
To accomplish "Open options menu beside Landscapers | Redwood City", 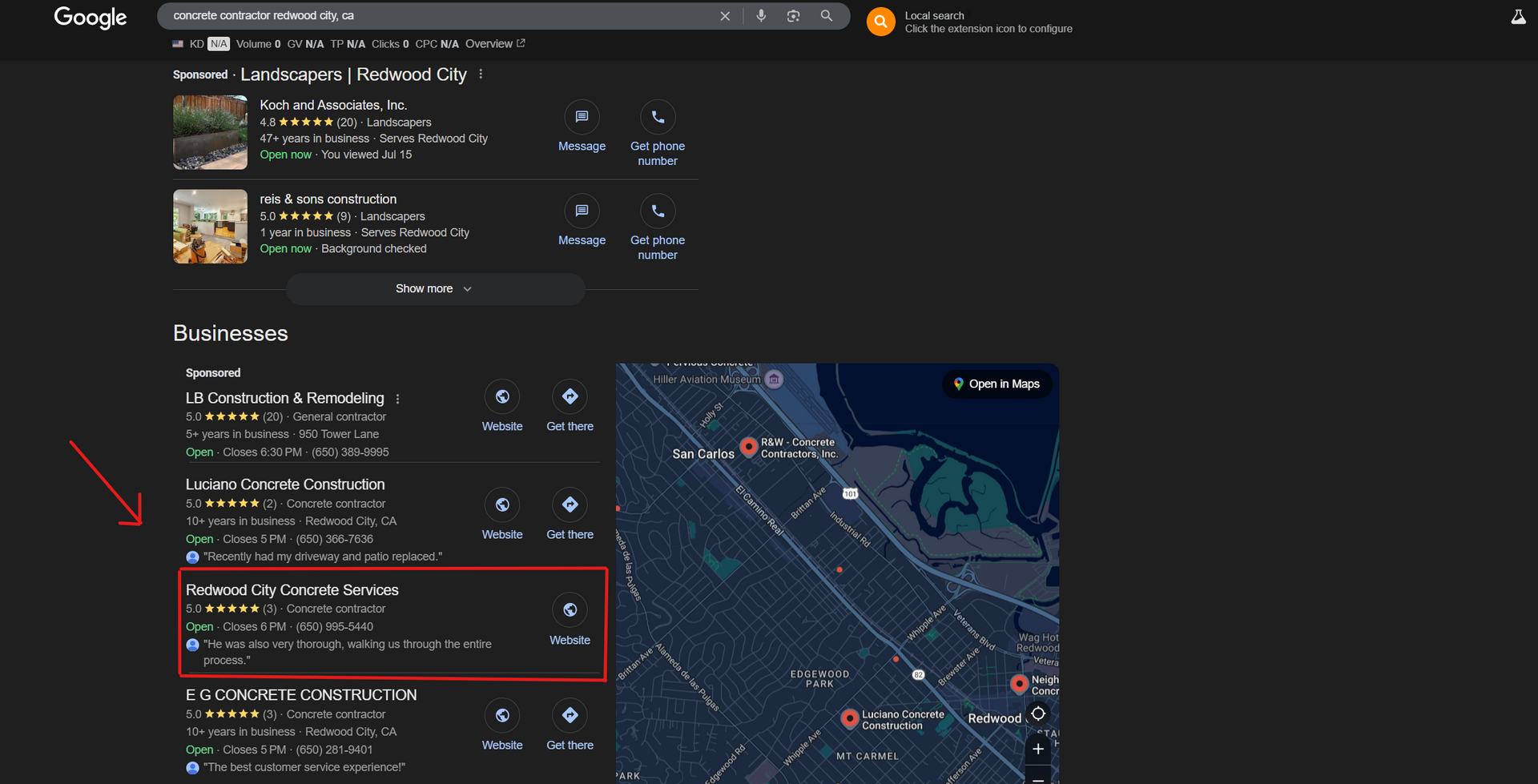I will tap(481, 74).
